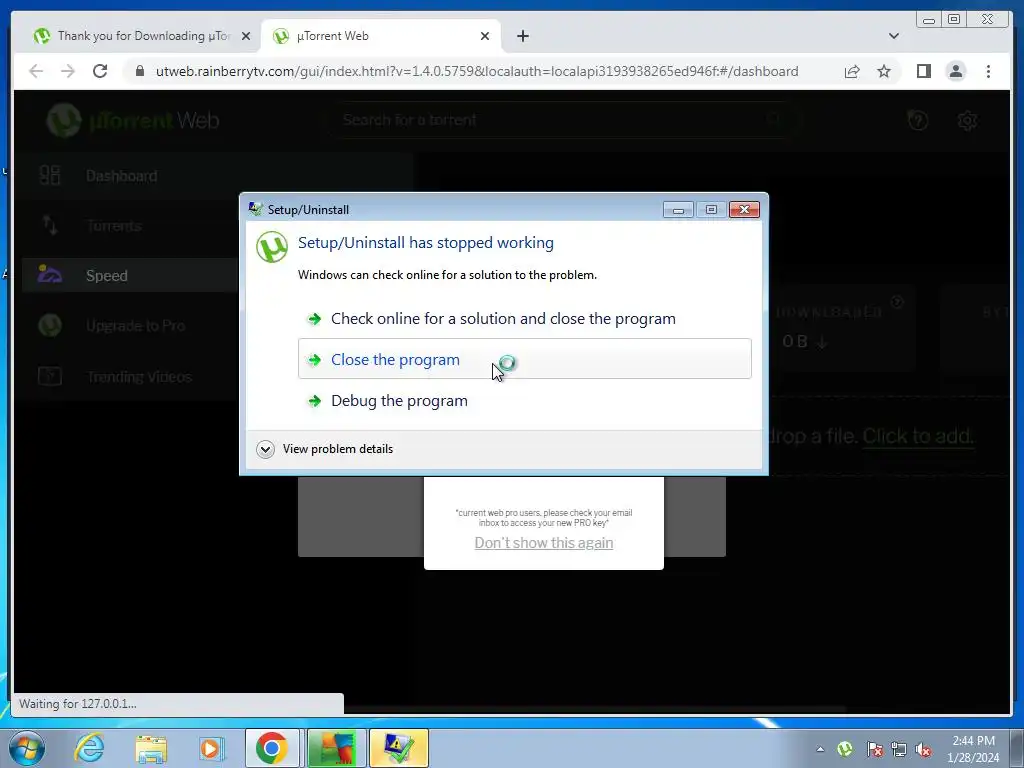Focus the 'Search for a torrent' field
Image resolution: width=1024 pixels, height=768 pixels.
pyautogui.click(x=562, y=120)
